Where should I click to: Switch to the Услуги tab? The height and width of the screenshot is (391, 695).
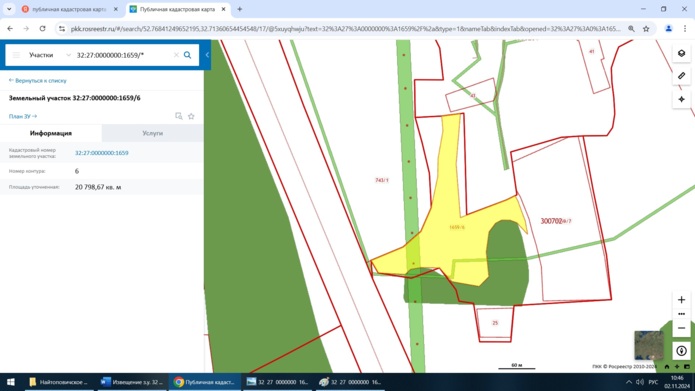(152, 133)
